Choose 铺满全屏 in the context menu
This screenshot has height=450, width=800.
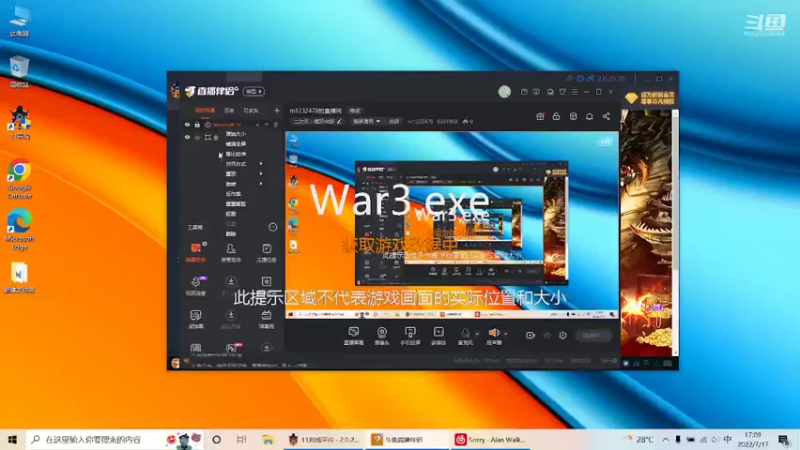pyautogui.click(x=236, y=144)
